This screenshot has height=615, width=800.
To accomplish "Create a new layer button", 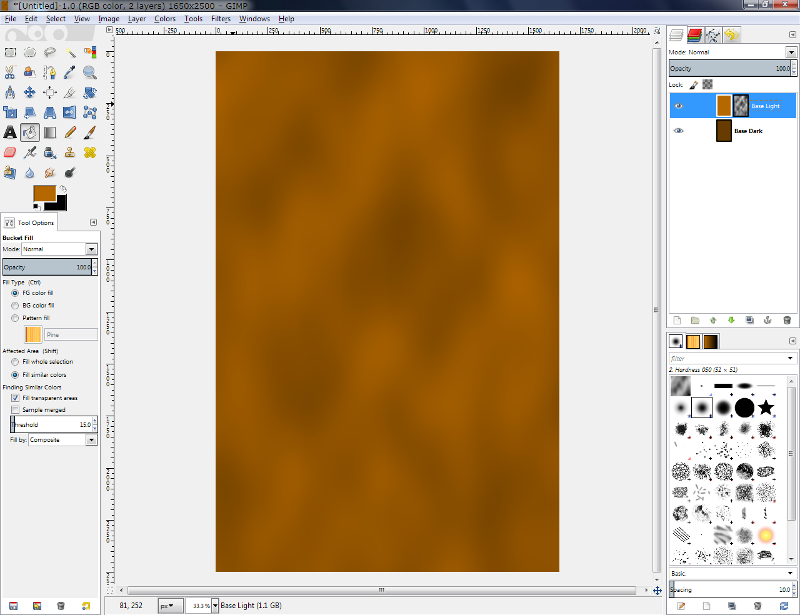I will coord(677,320).
